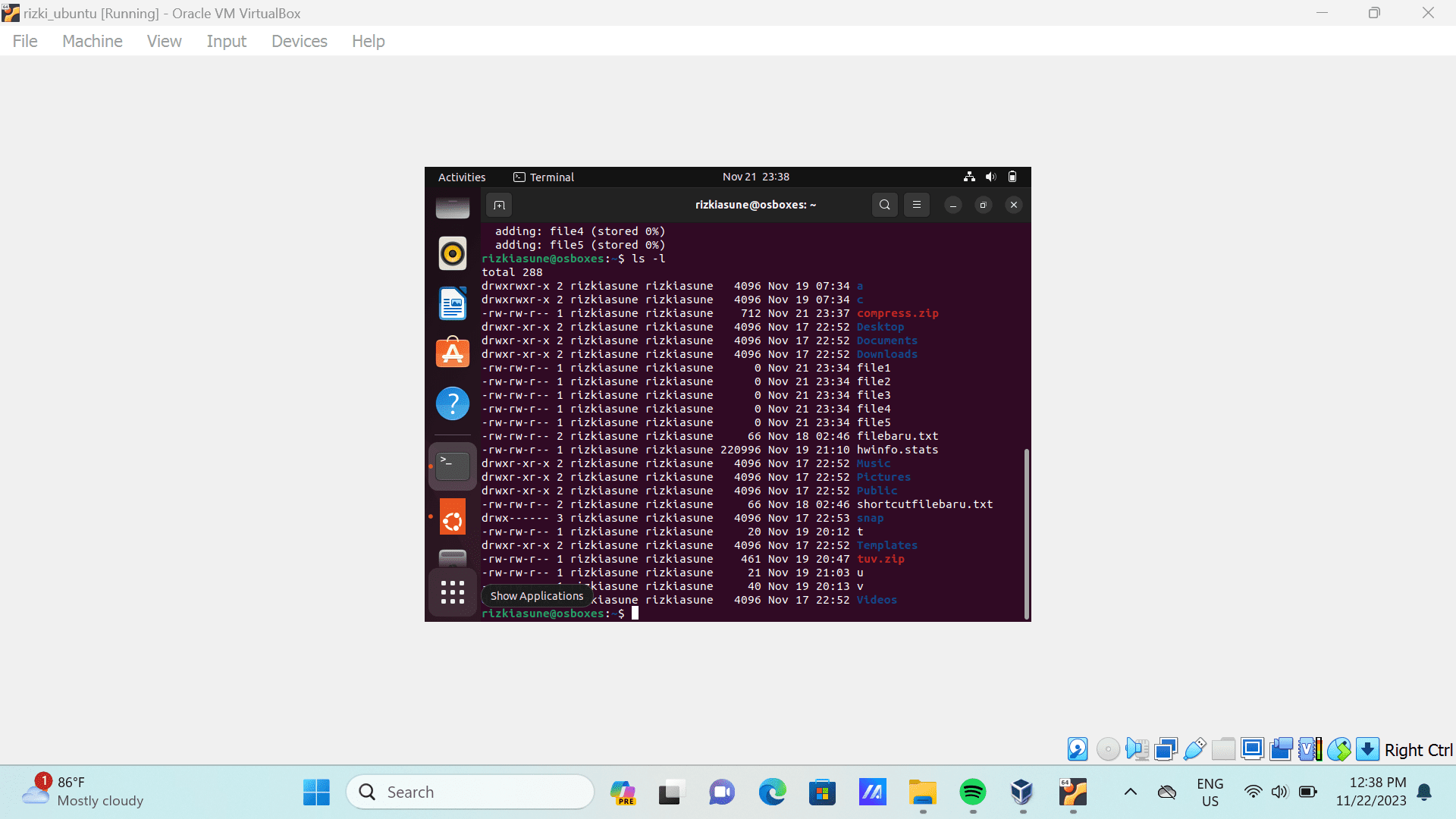
Task: Click VirtualBox display indicator icon
Action: [x=1252, y=749]
